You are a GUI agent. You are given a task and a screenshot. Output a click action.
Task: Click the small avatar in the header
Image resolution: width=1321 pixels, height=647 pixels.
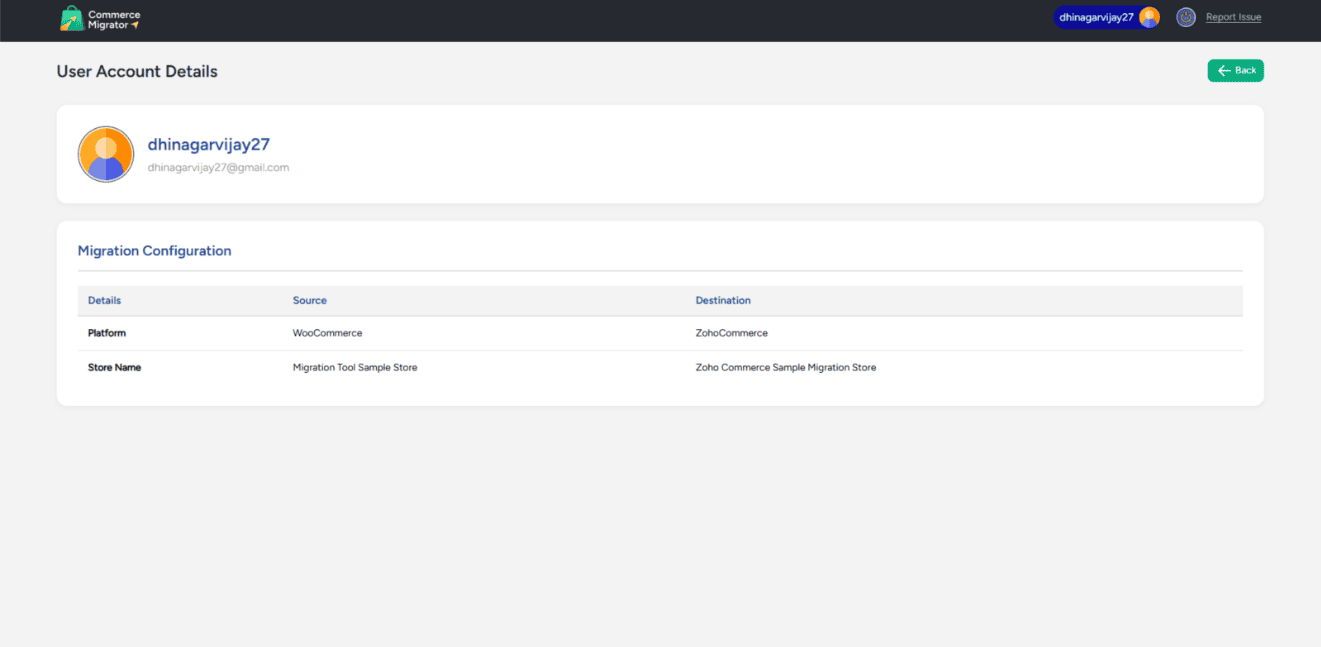click(x=1149, y=17)
